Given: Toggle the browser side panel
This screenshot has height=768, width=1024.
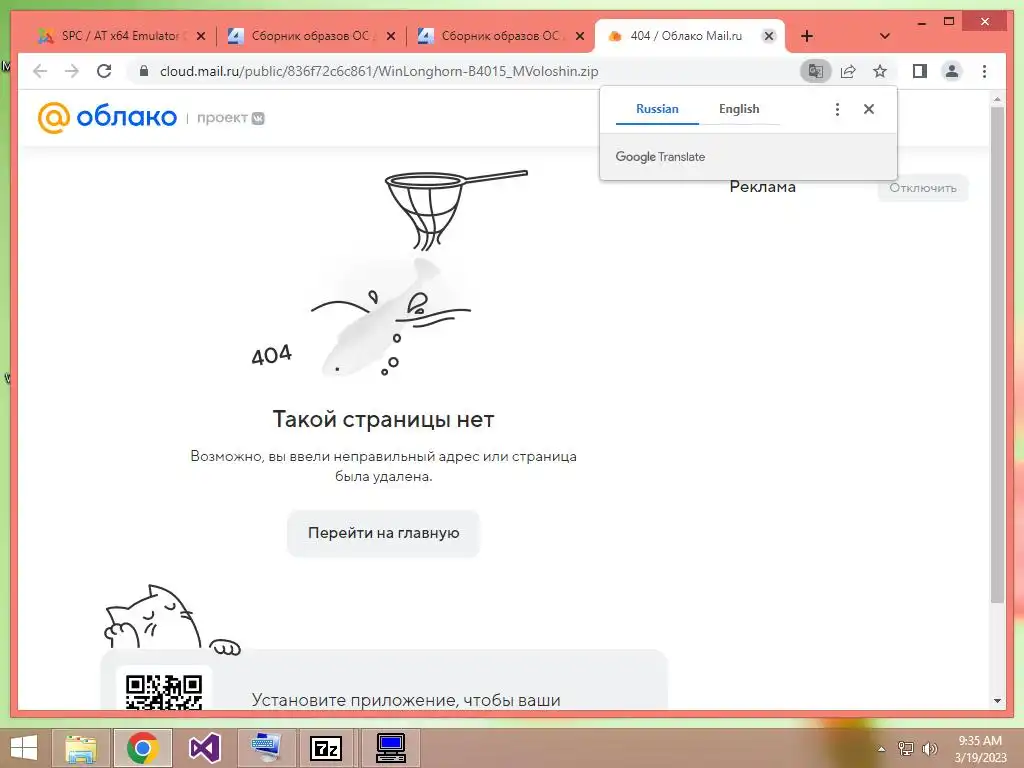Looking at the screenshot, I should (x=920, y=71).
